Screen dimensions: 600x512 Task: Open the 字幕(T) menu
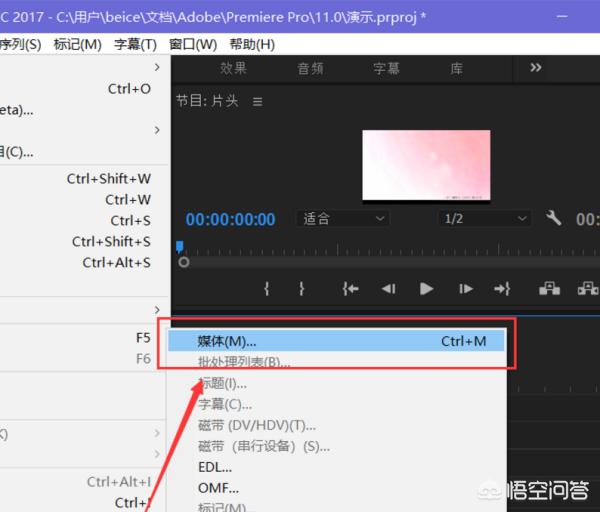tap(135, 44)
